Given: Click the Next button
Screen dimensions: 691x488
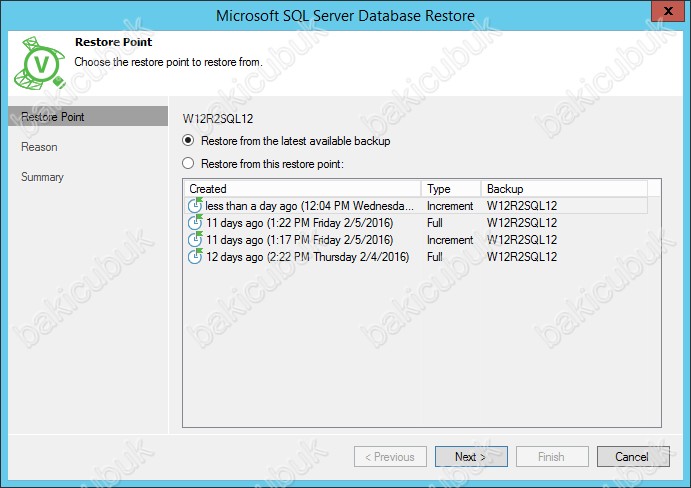Looking at the screenshot, I should click(471, 457).
